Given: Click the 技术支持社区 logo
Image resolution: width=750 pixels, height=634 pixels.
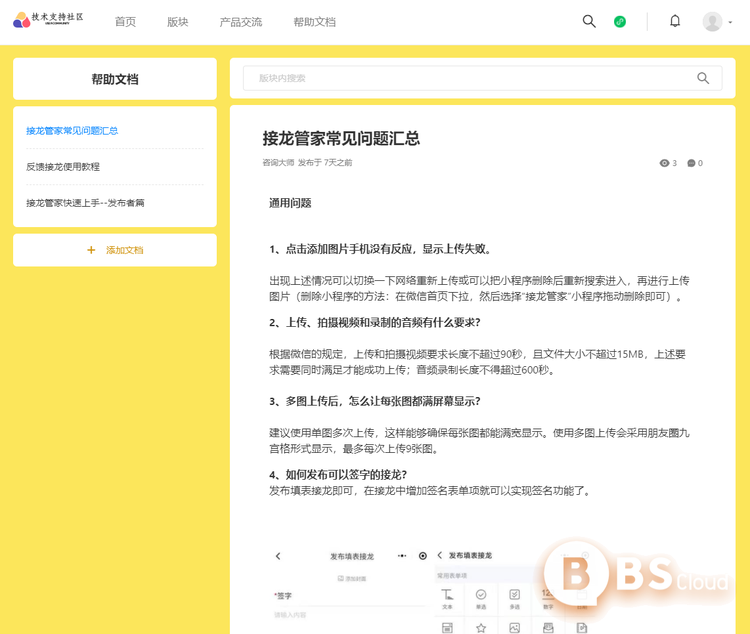Looking at the screenshot, I should [x=48, y=20].
